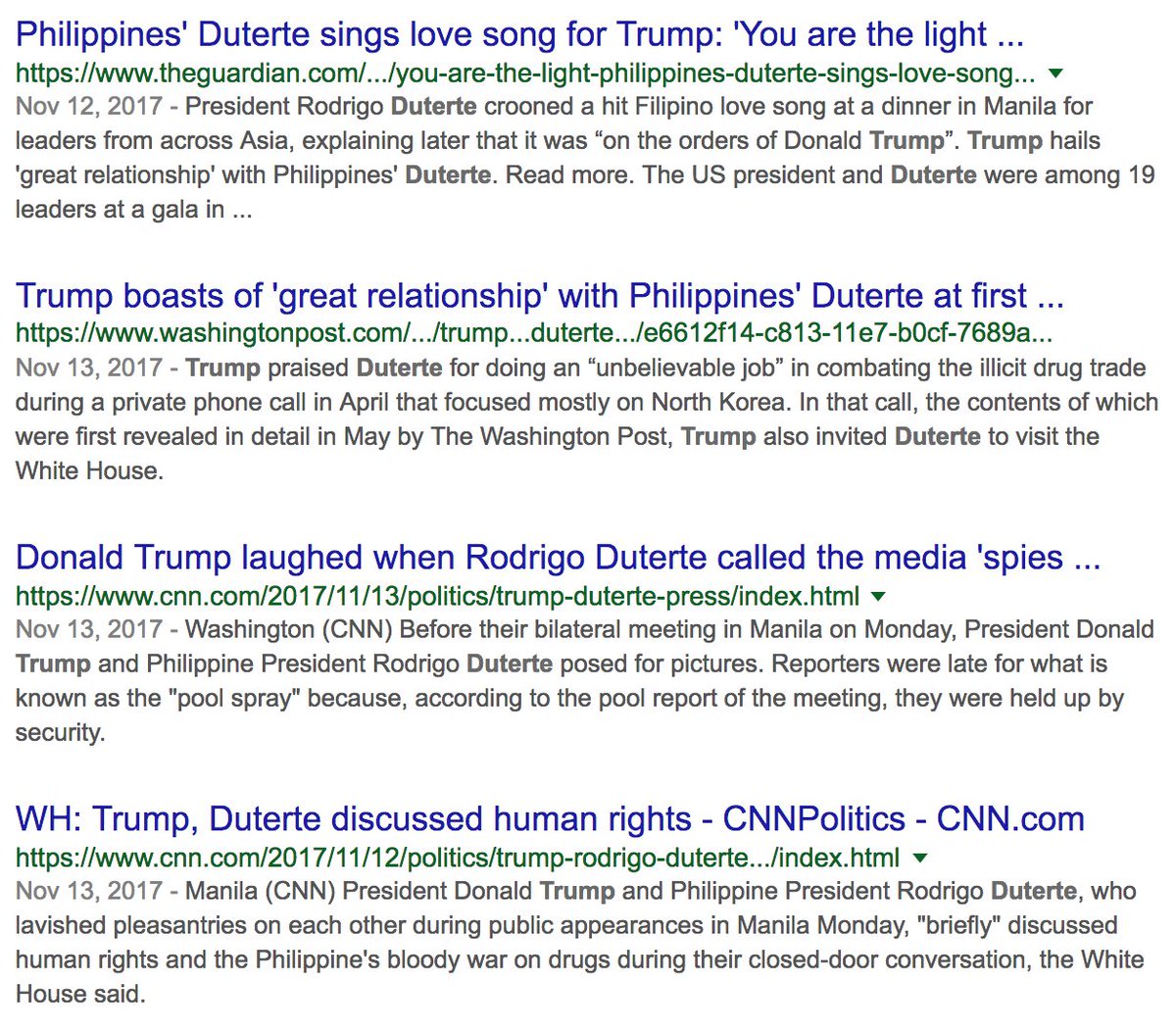Click 'House said.' at end of last snippet
The width and height of the screenshot is (1176, 1031).
click(x=80, y=994)
